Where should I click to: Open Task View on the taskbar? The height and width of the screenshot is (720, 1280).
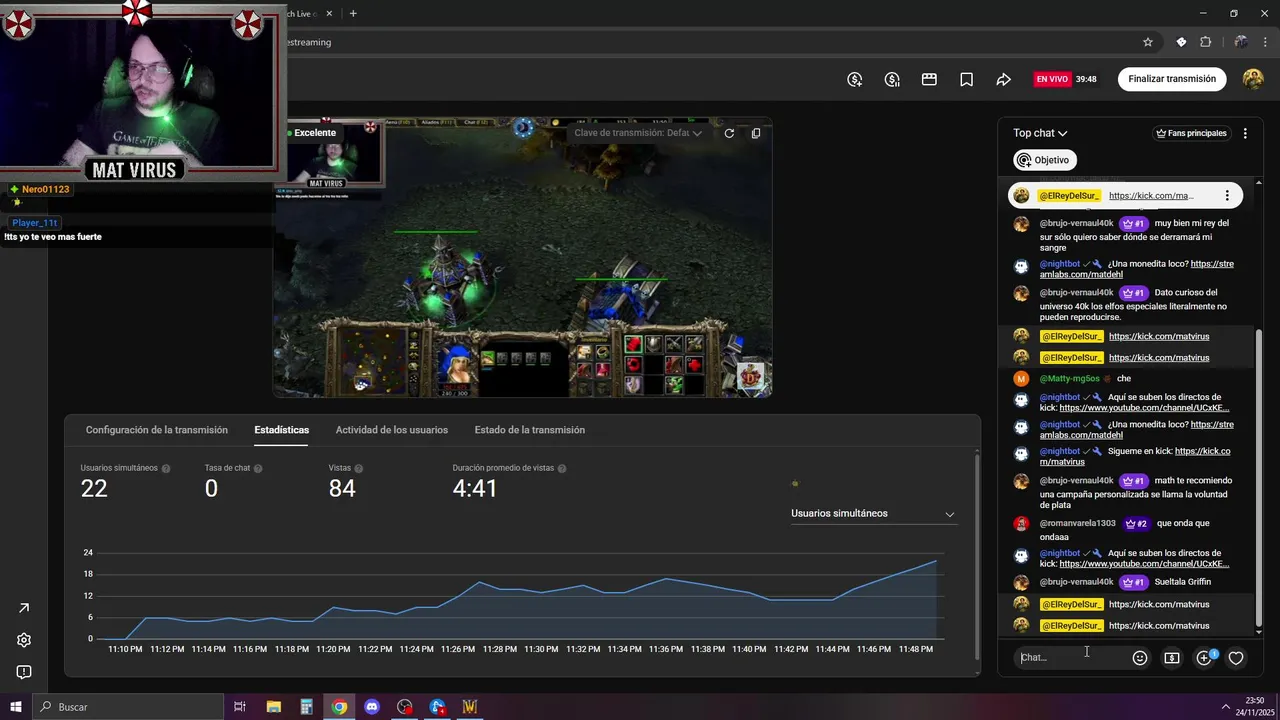240,707
